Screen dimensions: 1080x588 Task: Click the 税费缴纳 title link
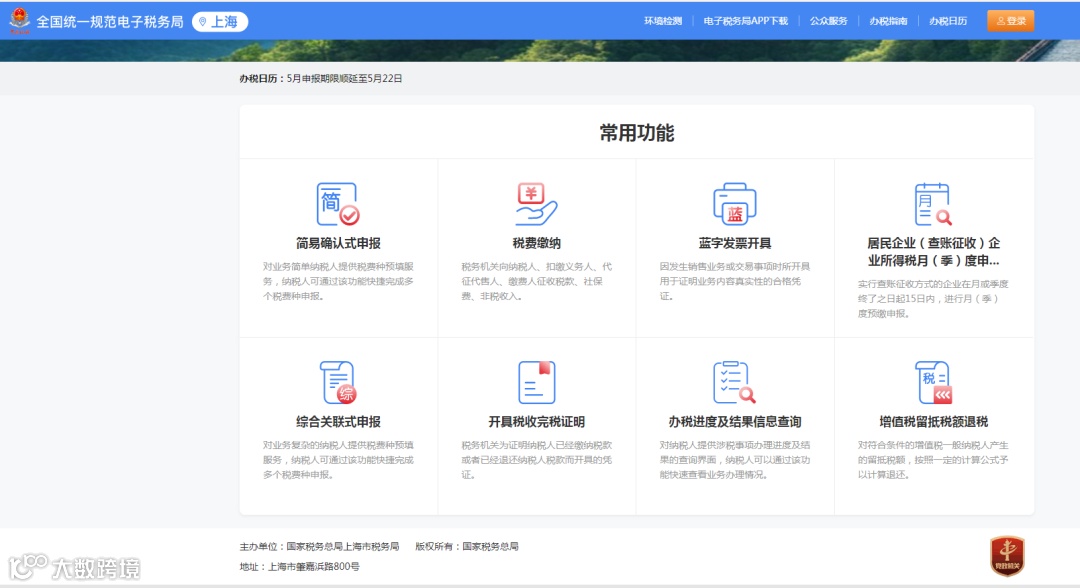[x=537, y=243]
